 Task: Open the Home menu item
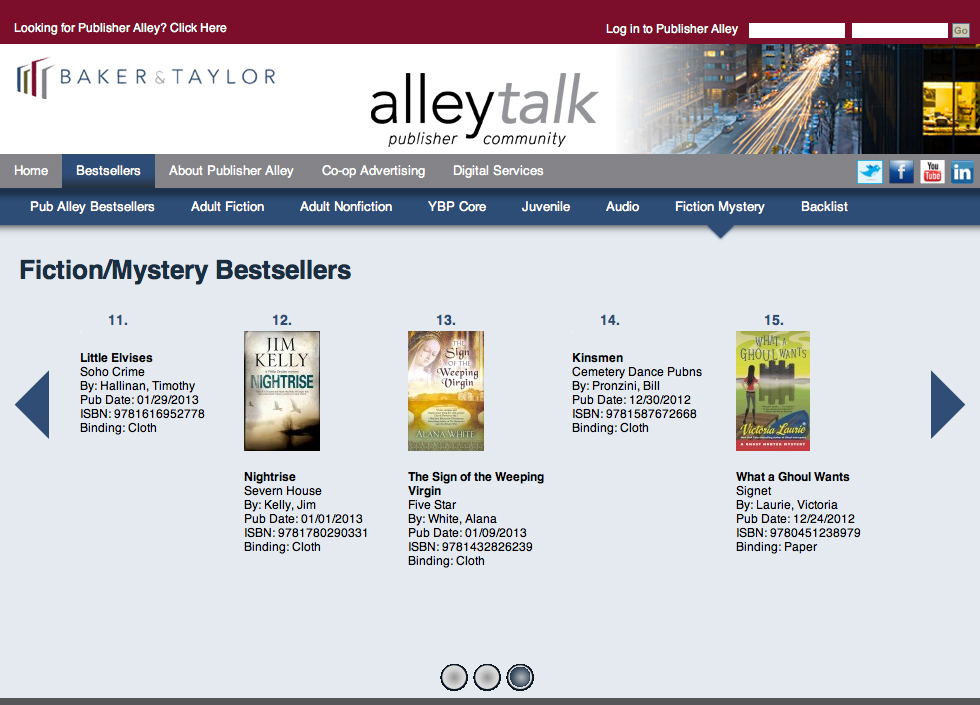[x=31, y=171]
